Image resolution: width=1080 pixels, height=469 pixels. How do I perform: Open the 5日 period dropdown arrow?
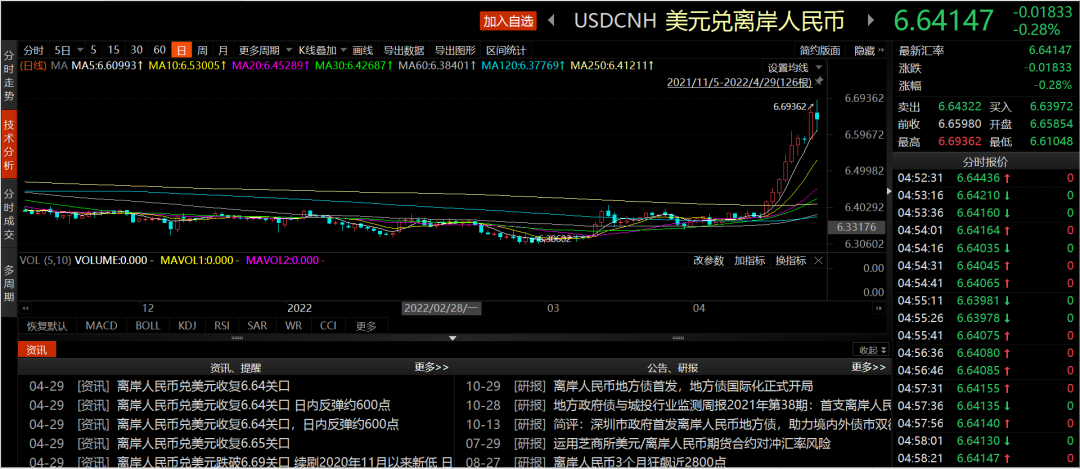80,50
